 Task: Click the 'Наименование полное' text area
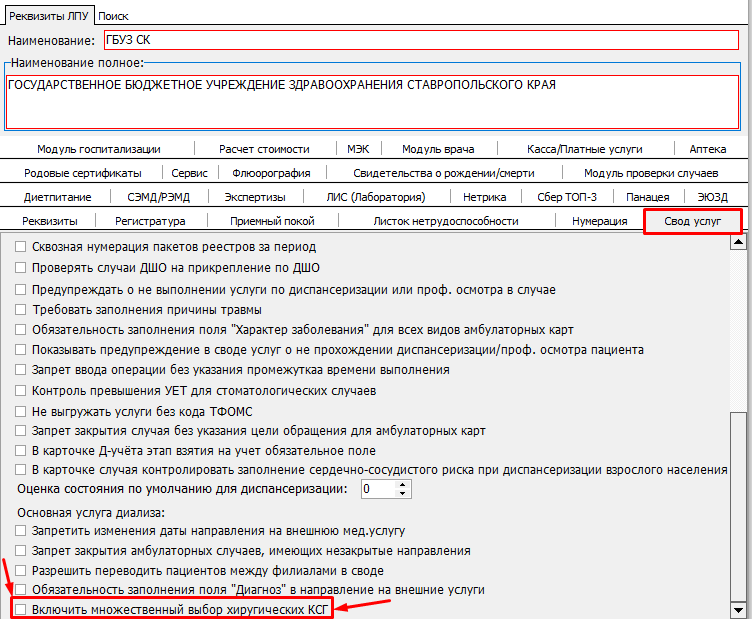click(x=375, y=100)
